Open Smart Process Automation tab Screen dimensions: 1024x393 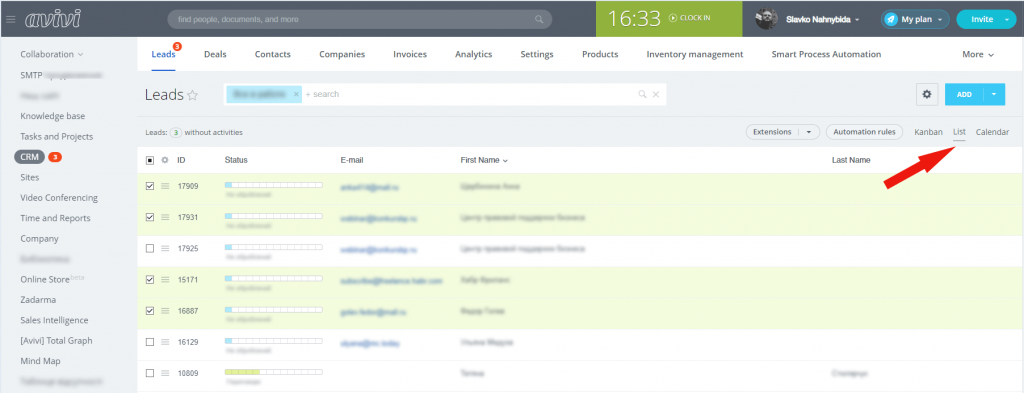[826, 55]
